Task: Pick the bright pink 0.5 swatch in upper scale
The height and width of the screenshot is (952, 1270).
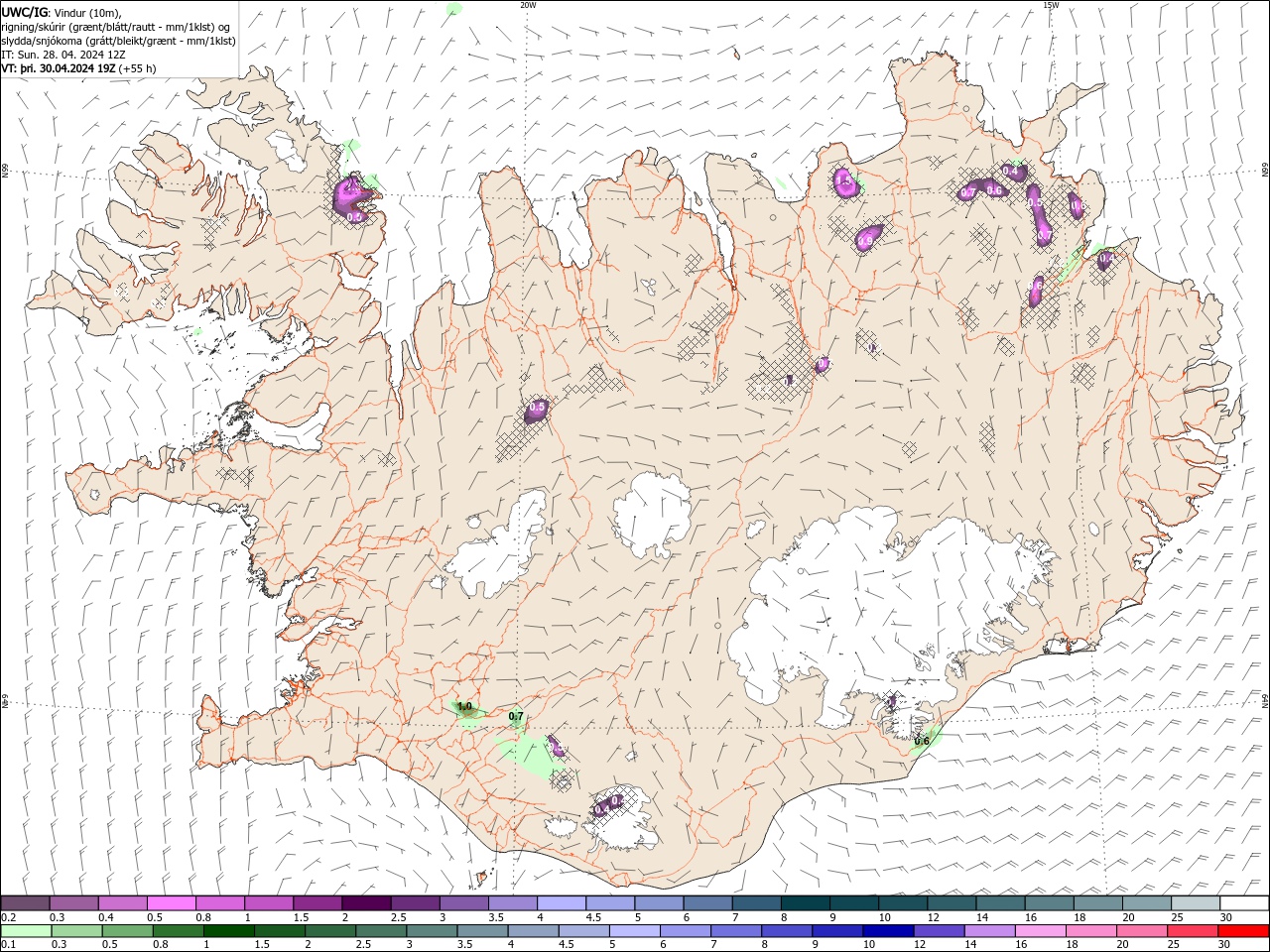Action: (x=172, y=903)
